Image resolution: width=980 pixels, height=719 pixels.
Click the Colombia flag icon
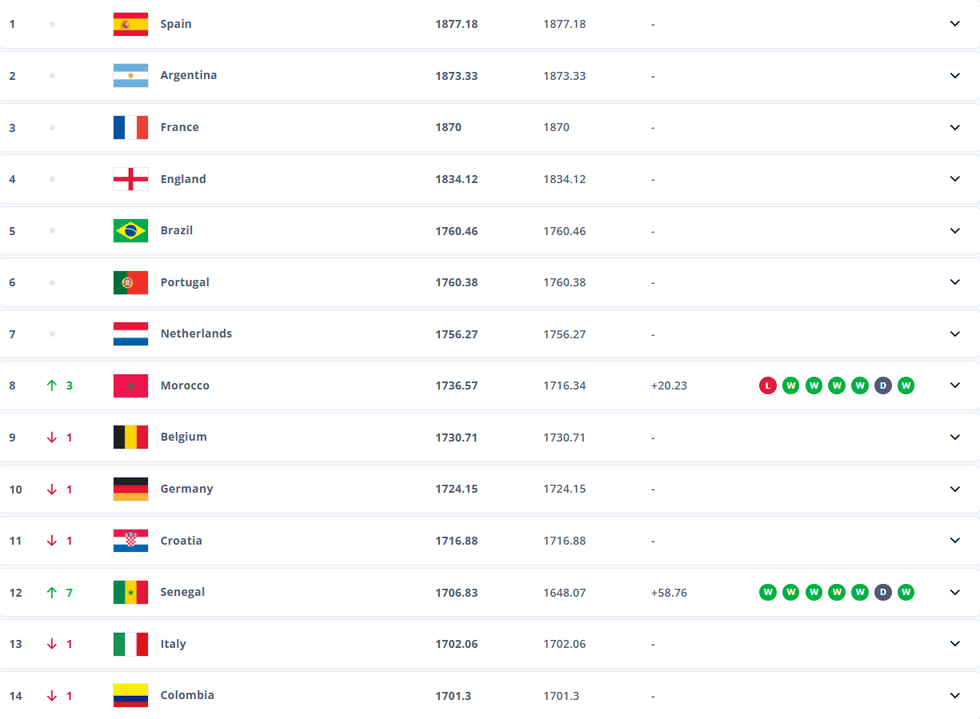point(130,696)
